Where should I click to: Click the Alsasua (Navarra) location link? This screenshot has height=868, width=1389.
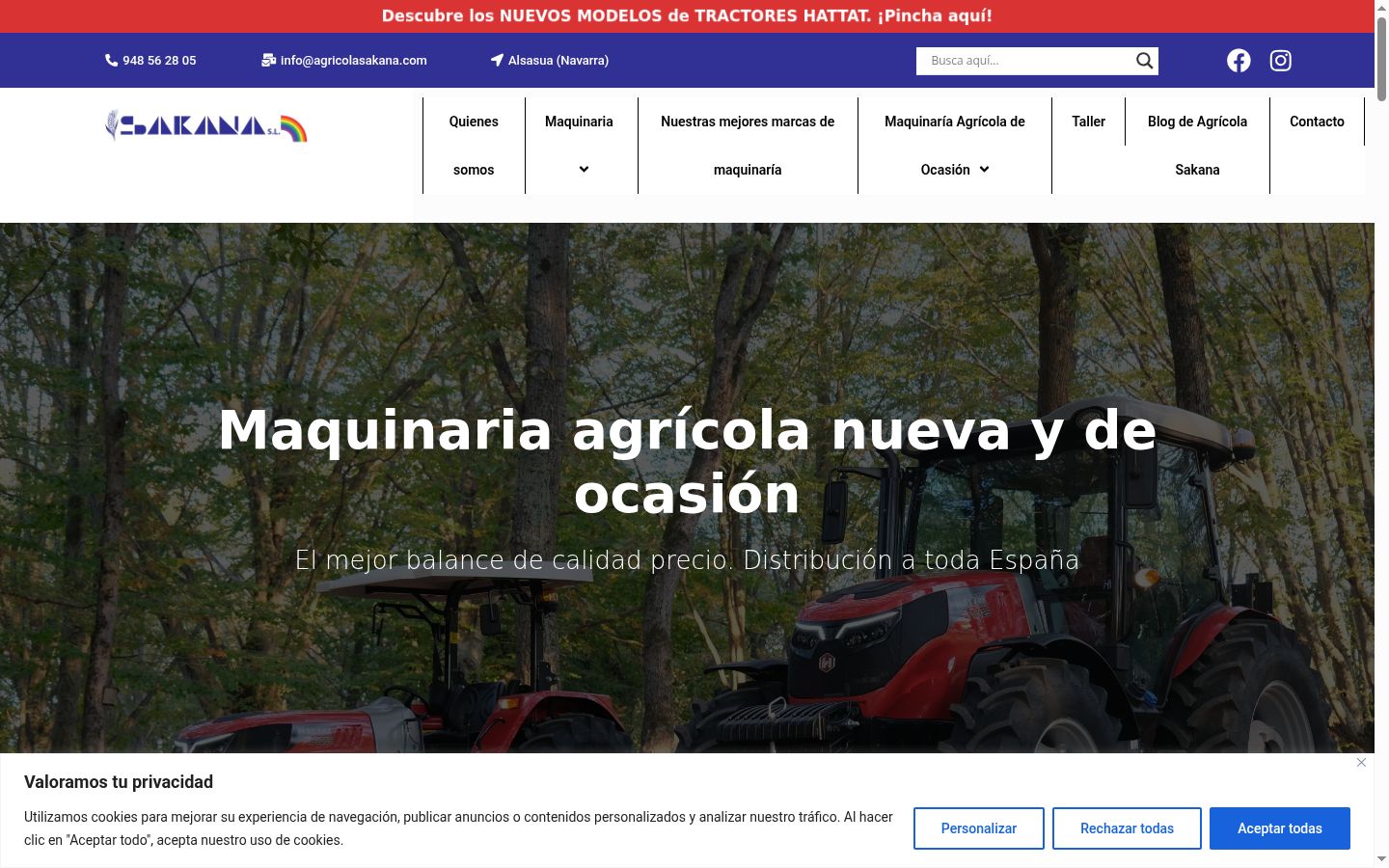point(558,60)
